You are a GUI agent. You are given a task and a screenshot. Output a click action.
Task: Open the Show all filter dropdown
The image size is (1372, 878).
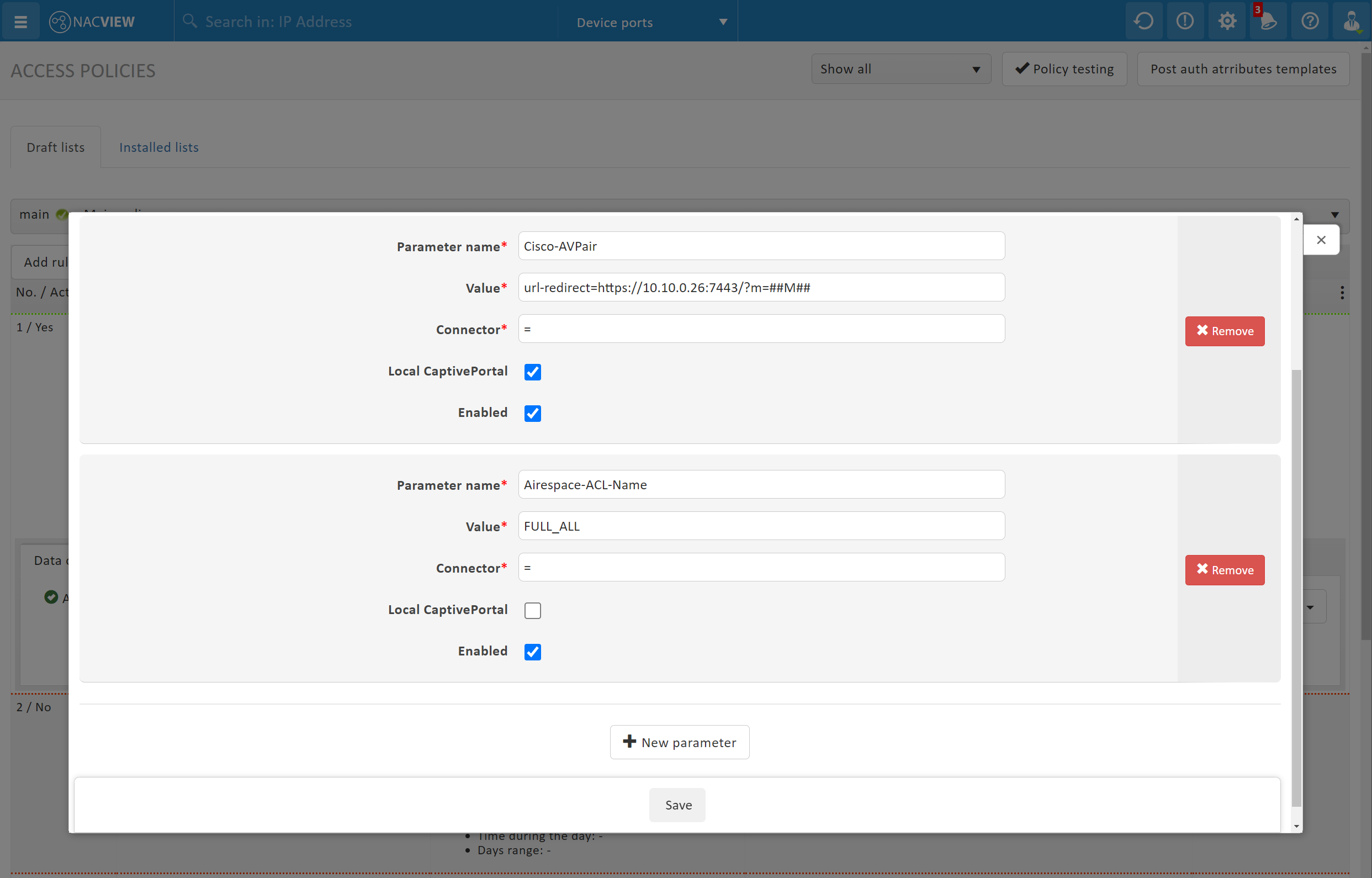click(x=901, y=69)
